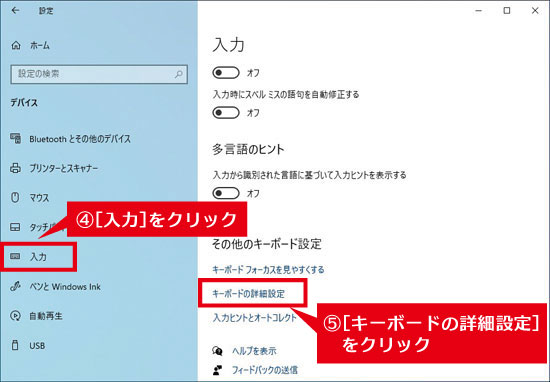Click the touchpad icon in sidebar
The image size is (550, 382).
coord(15,227)
